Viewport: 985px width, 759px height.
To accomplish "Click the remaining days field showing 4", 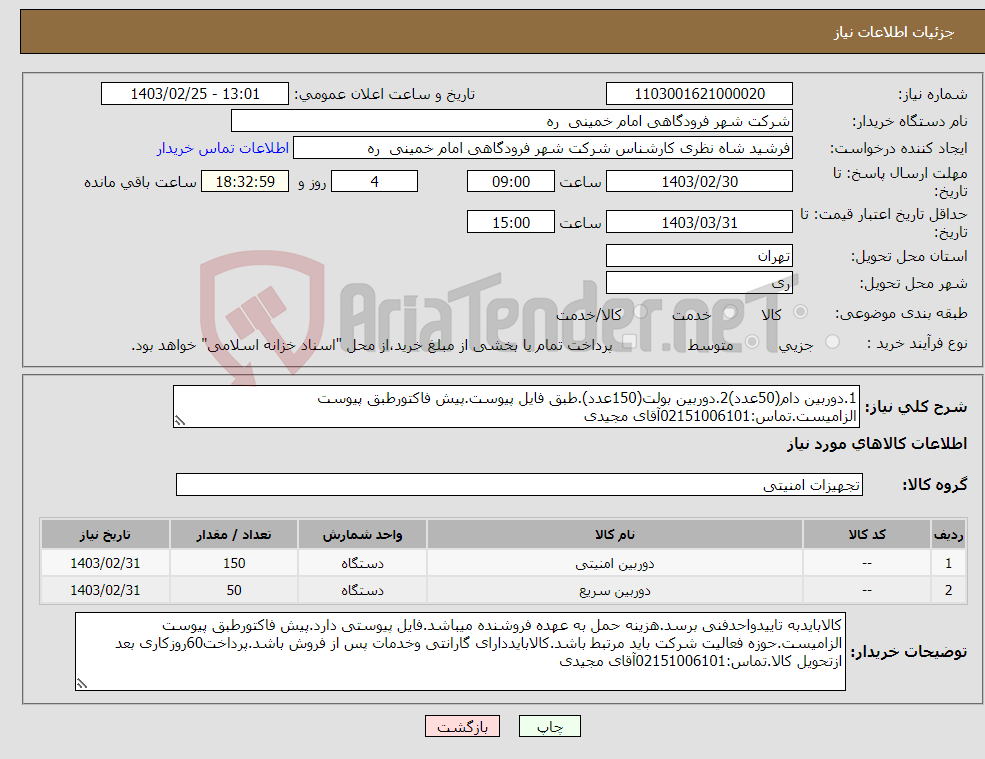I will tap(374, 182).
